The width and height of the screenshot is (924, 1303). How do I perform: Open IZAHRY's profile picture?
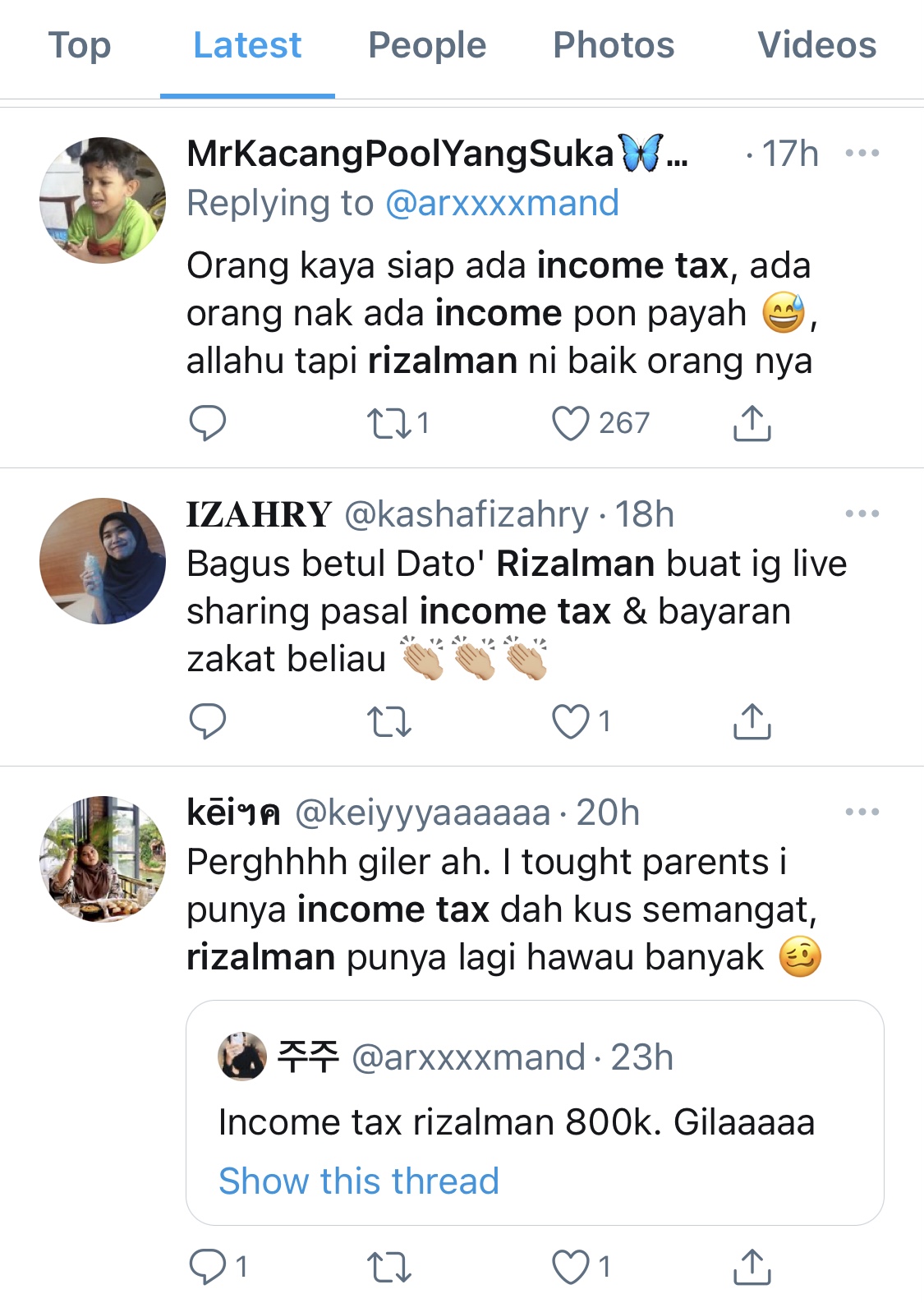[x=103, y=560]
